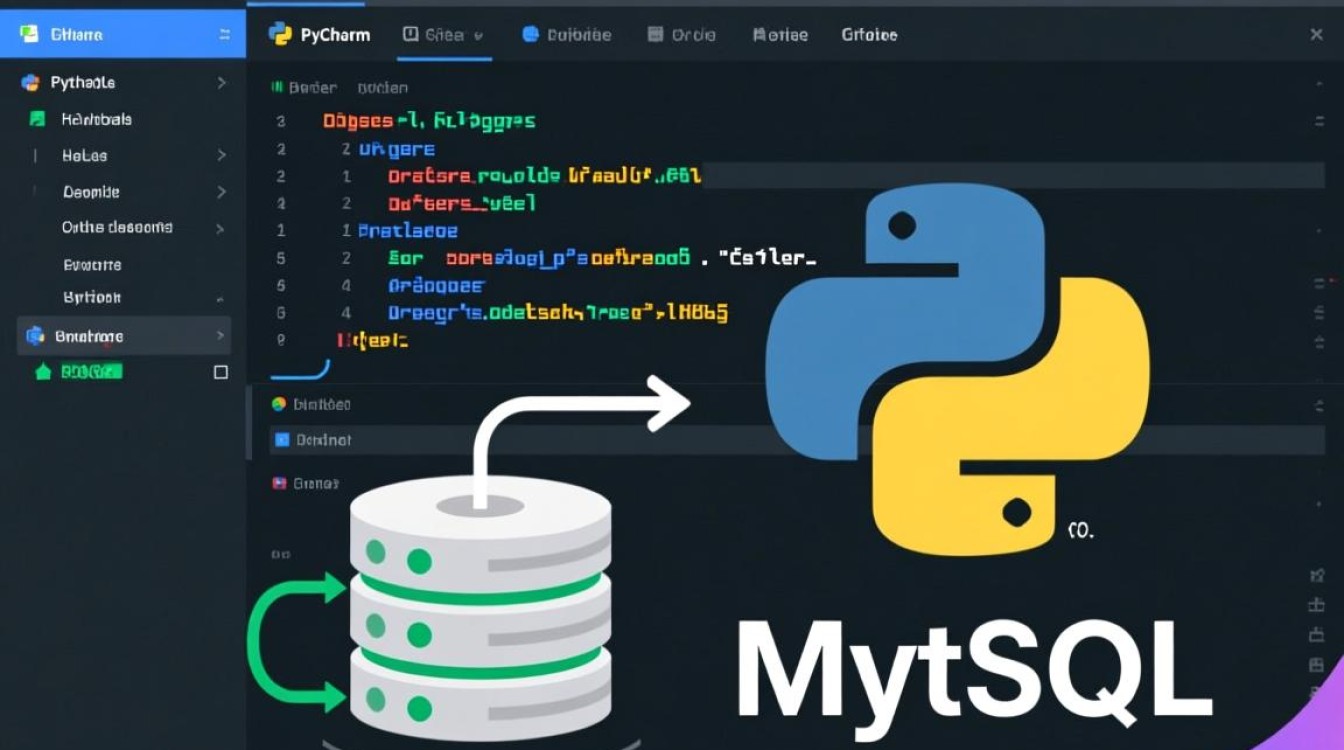Expand the Orthe deseoms chevron
The width and height of the screenshot is (1344, 750).
220,228
